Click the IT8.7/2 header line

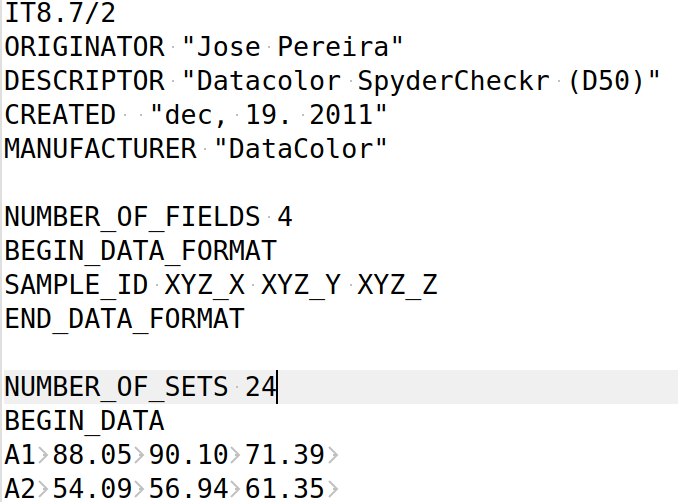(60, 13)
